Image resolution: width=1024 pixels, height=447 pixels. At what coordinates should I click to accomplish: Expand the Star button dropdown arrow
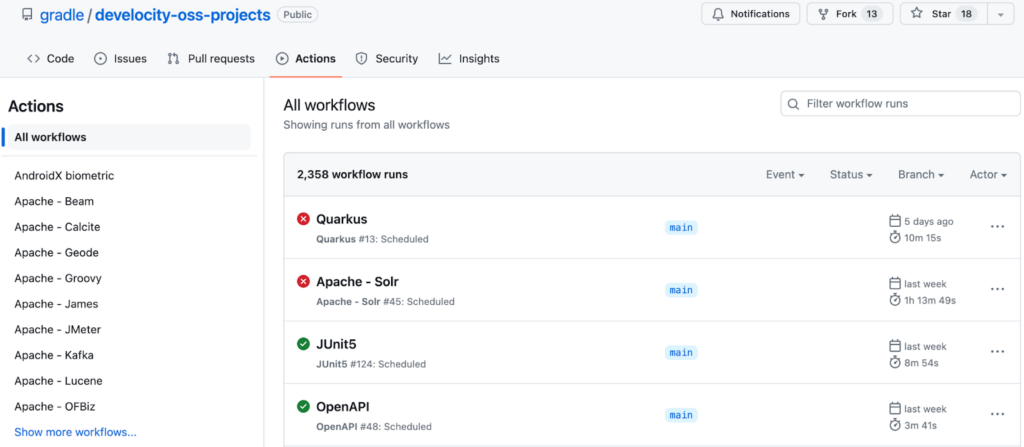tap(1001, 14)
